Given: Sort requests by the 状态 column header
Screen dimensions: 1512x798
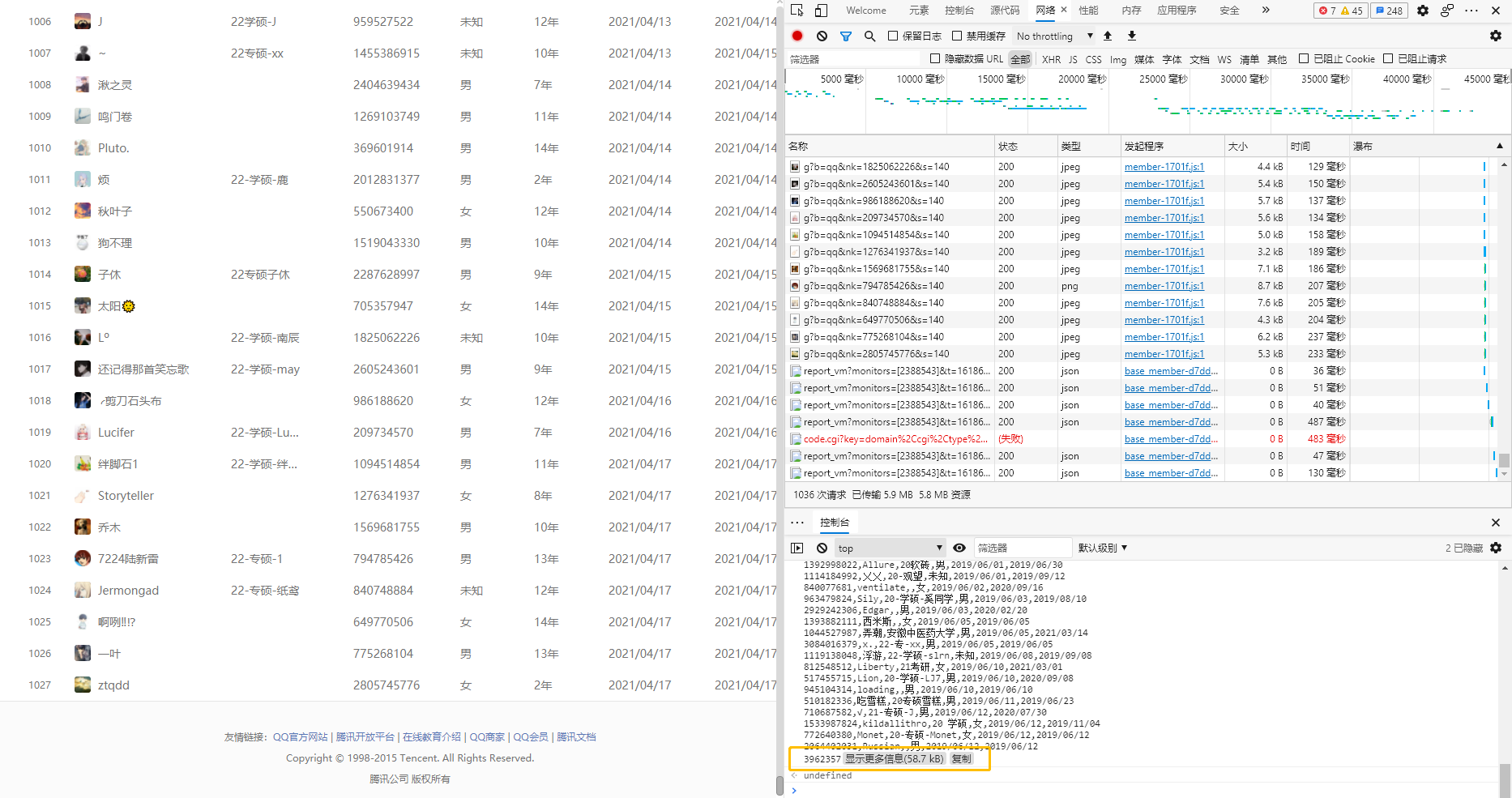Looking at the screenshot, I should [1026, 146].
